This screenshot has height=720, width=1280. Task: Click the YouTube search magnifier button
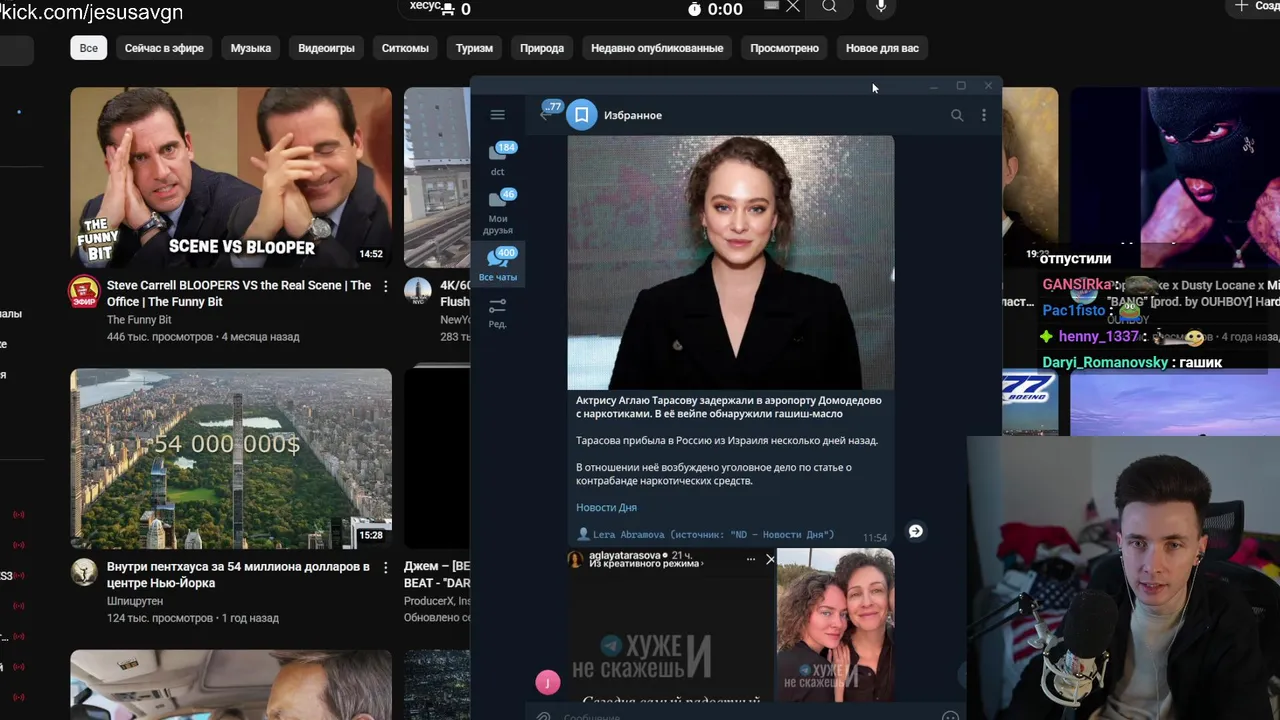[829, 7]
